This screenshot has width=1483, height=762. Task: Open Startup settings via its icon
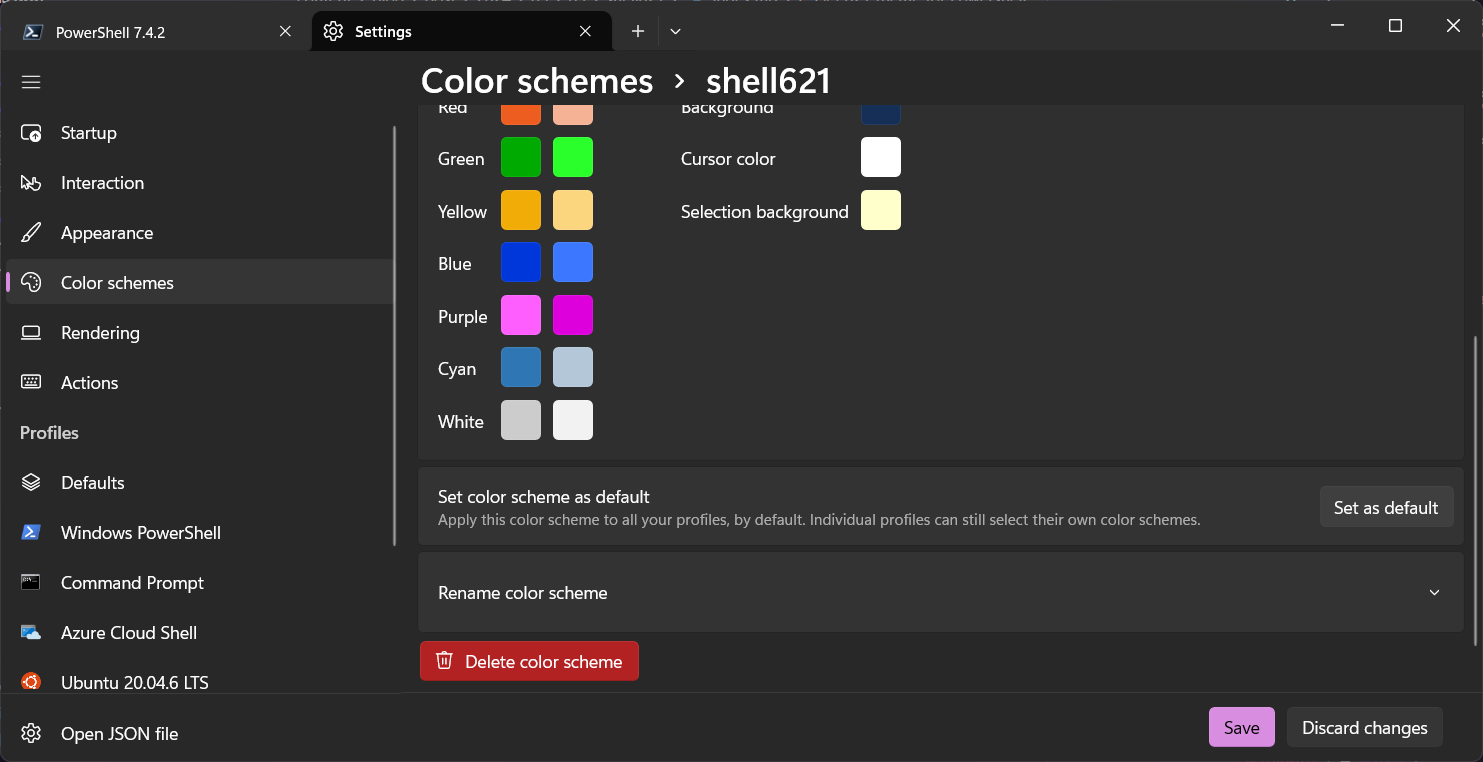click(31, 133)
